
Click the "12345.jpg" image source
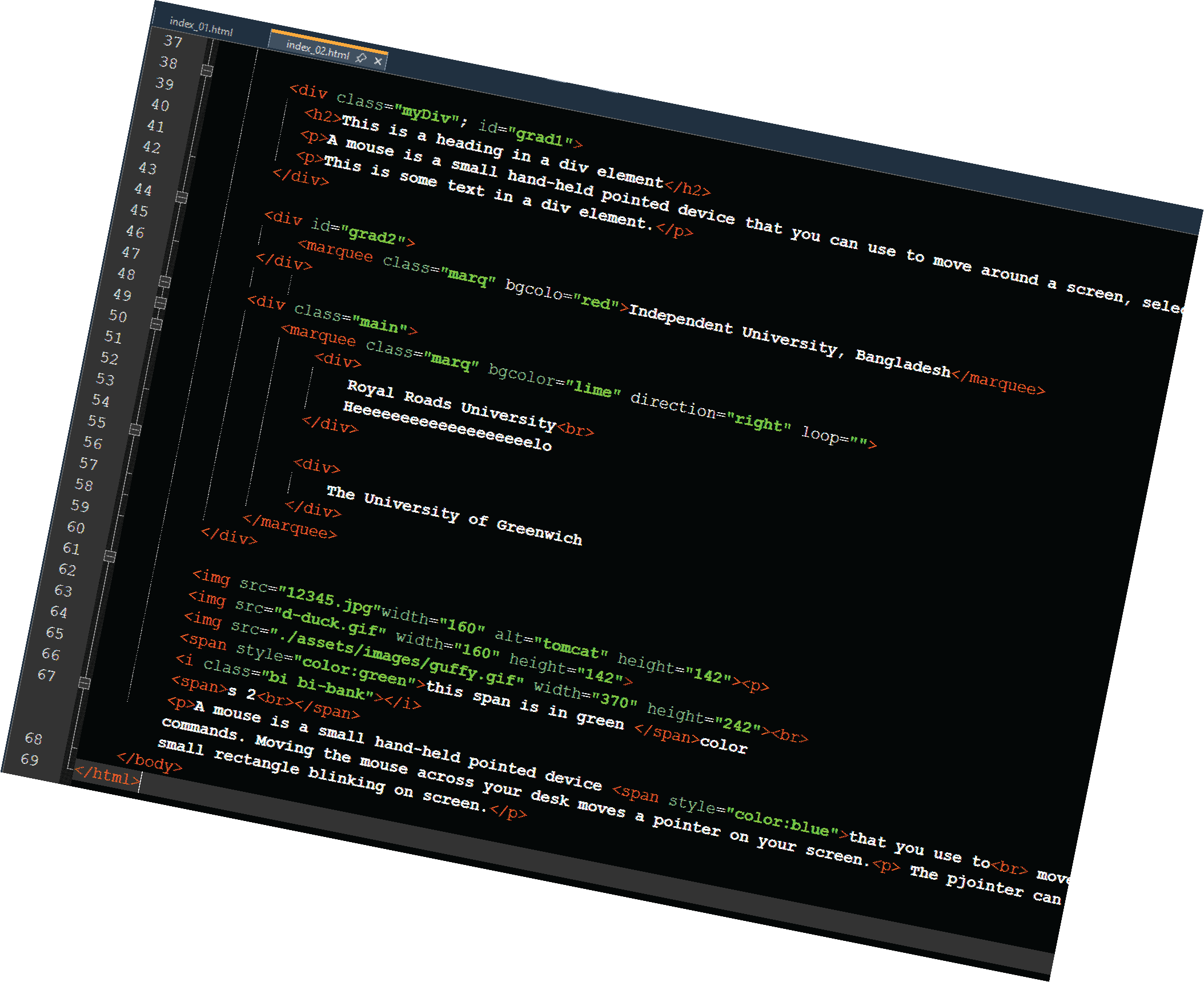(330, 600)
